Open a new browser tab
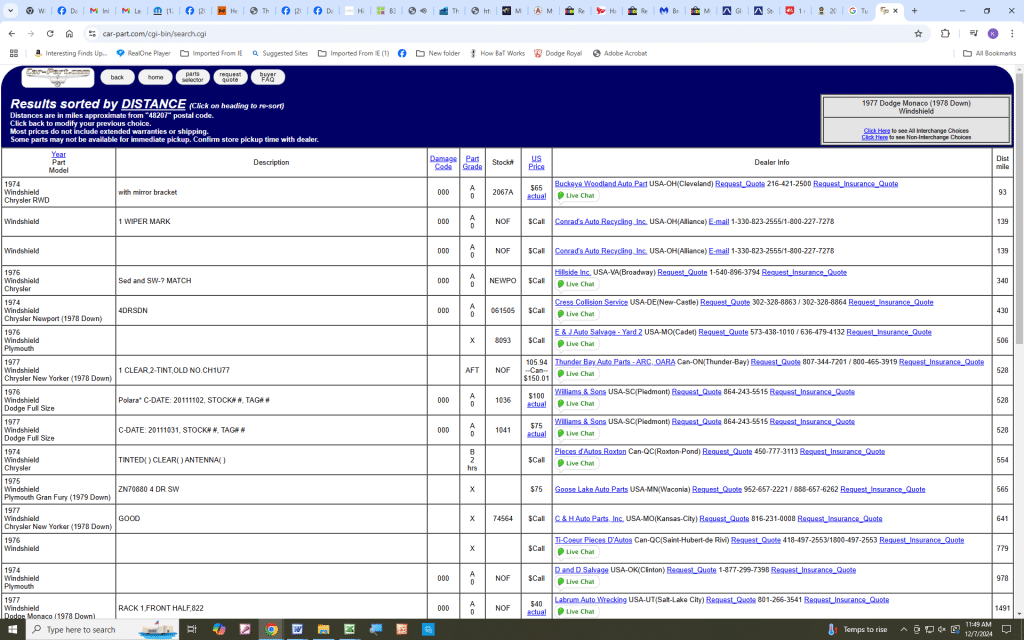Screen dimensions: 1024x640 point(914,11)
